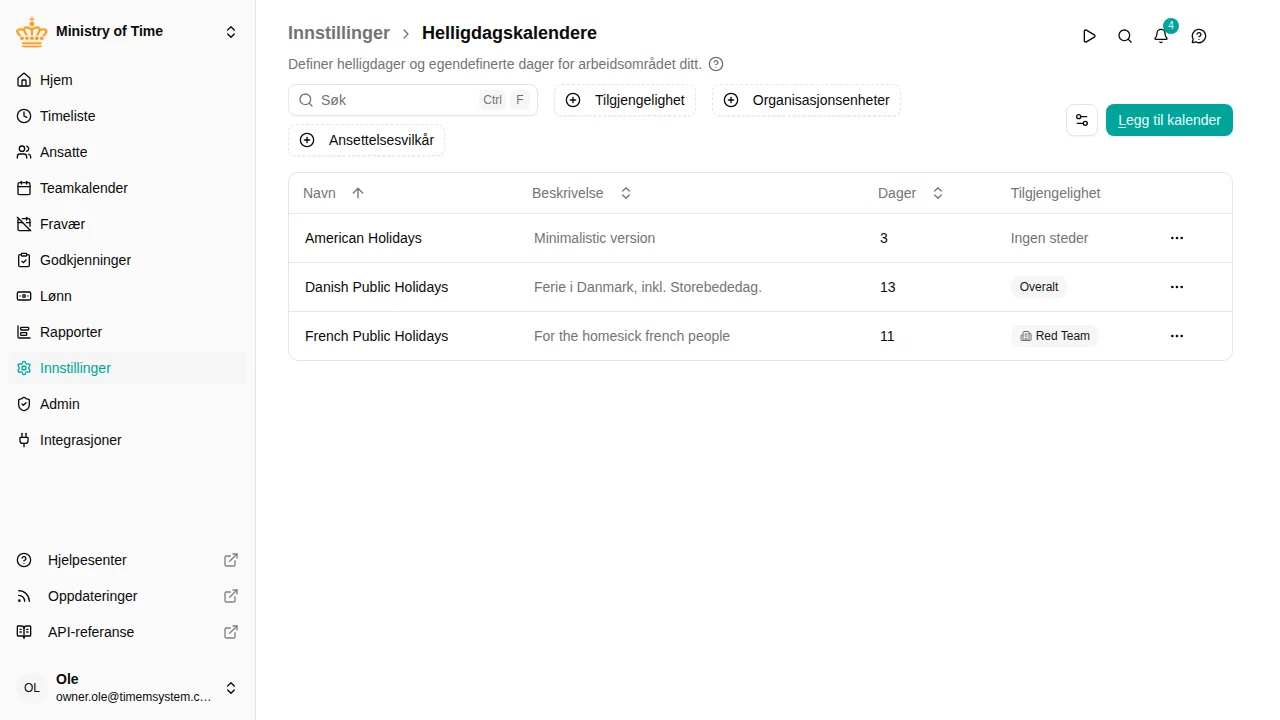The height and width of the screenshot is (720, 1280).
Task: Open Rapporter in the sidebar
Action: coord(127,332)
